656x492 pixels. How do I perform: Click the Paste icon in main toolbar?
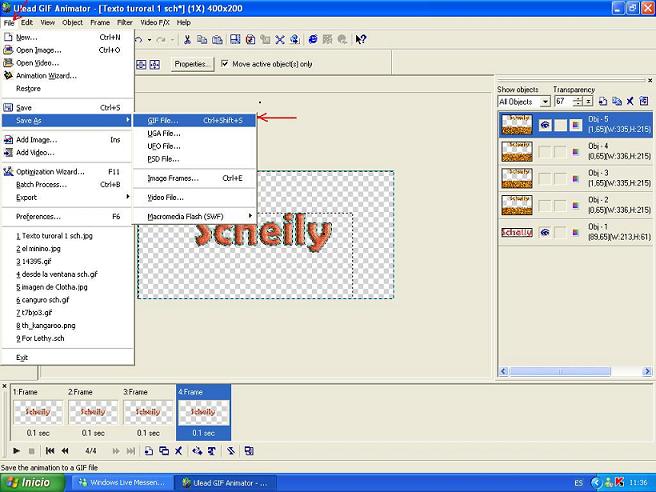217,39
